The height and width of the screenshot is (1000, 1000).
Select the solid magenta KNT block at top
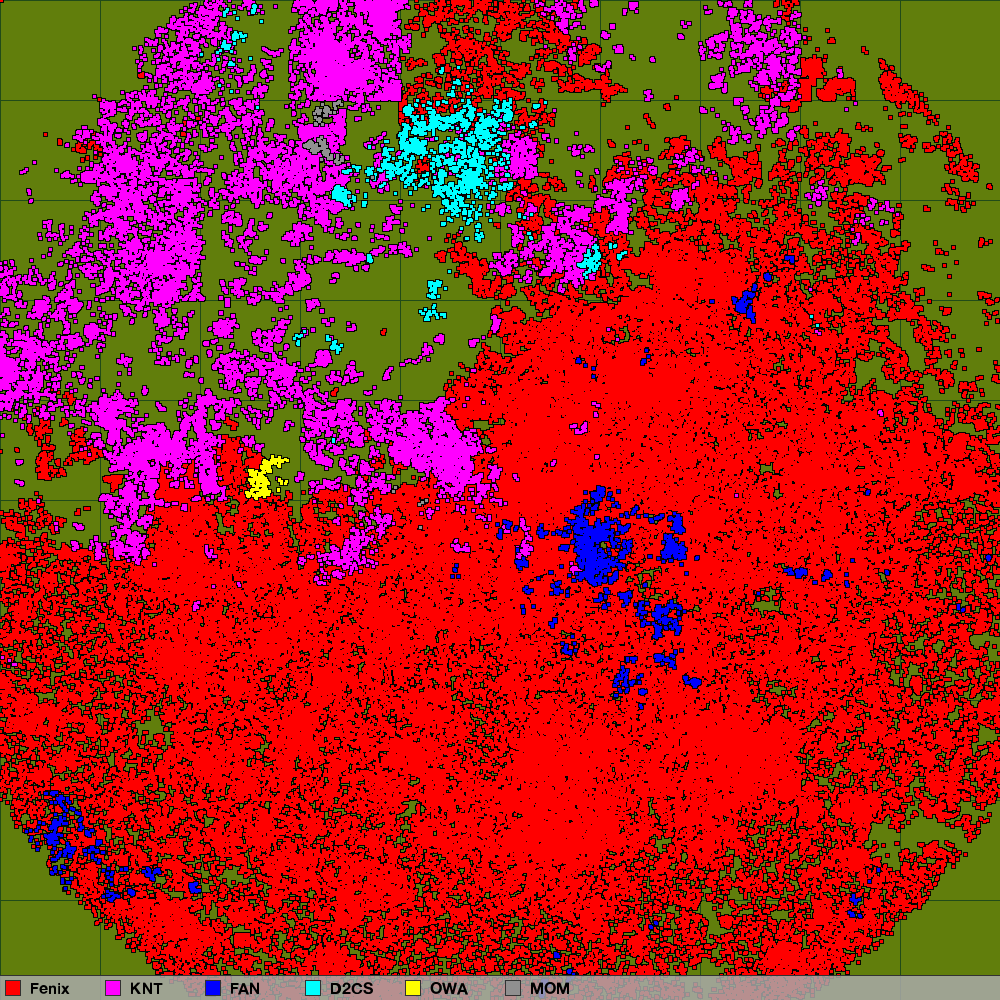coord(345,50)
